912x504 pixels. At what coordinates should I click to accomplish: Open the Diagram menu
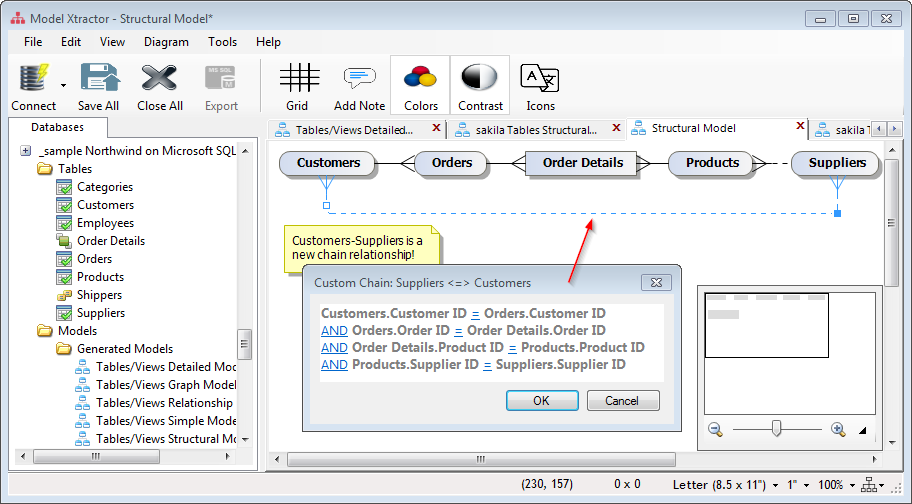(x=166, y=42)
